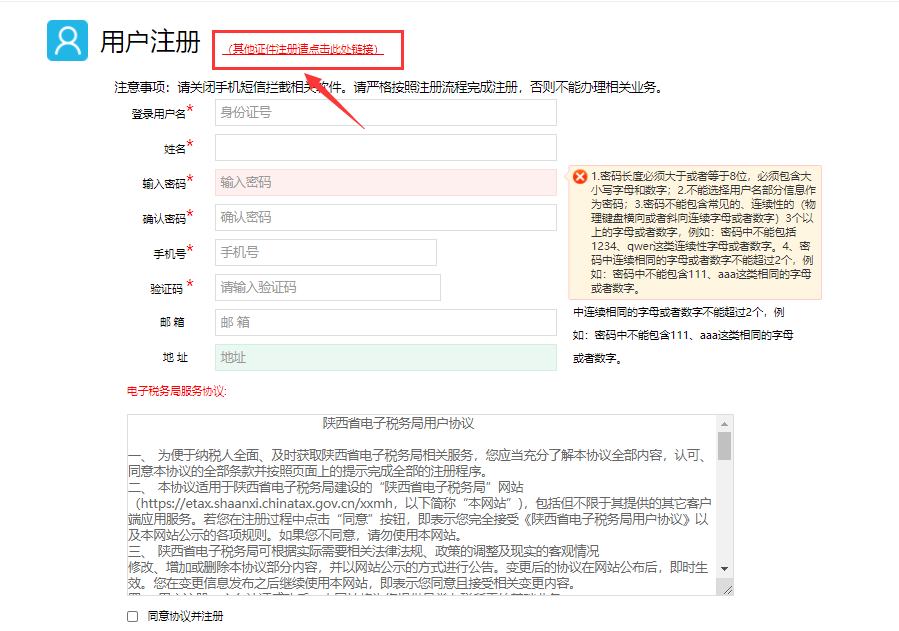Viewport: 899px width, 631px height.
Task: Click the 用户注册 page heading
Action: coord(150,42)
